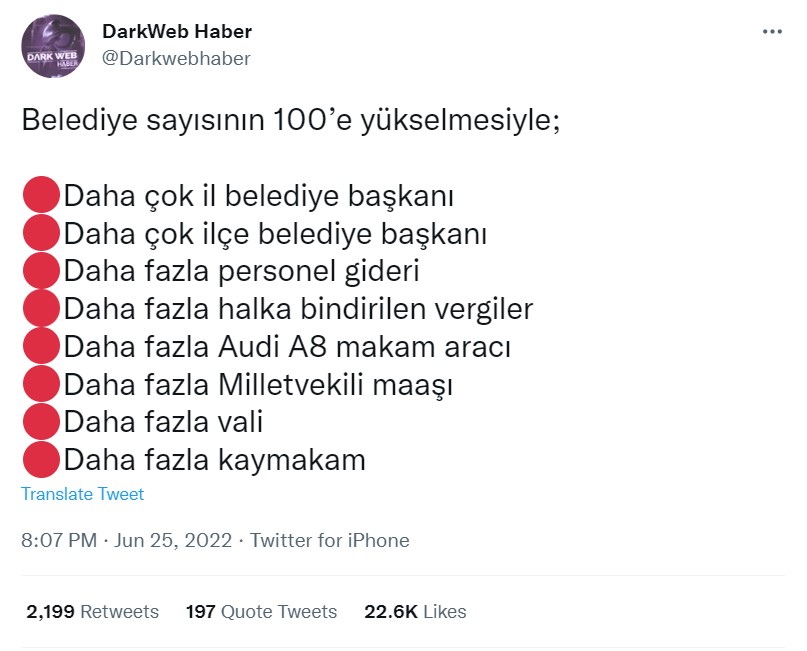Select red circle before 'Daha fazla vali'

click(x=41, y=422)
